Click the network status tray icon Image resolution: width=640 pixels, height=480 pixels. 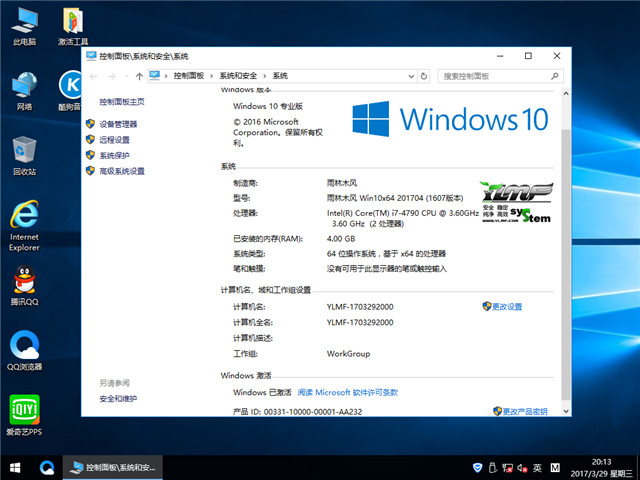coord(507,468)
